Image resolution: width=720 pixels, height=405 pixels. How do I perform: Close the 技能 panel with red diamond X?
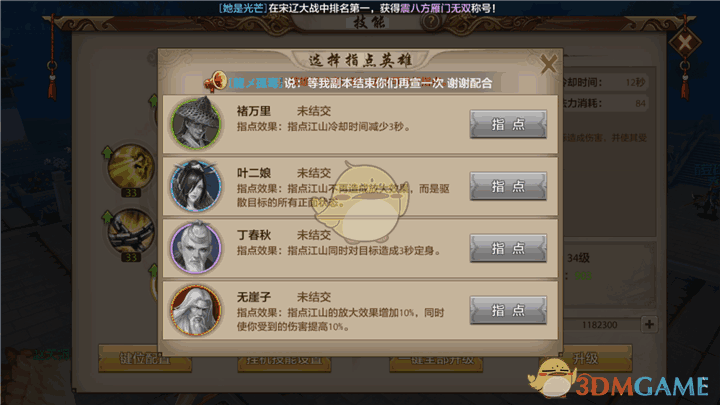pos(685,43)
